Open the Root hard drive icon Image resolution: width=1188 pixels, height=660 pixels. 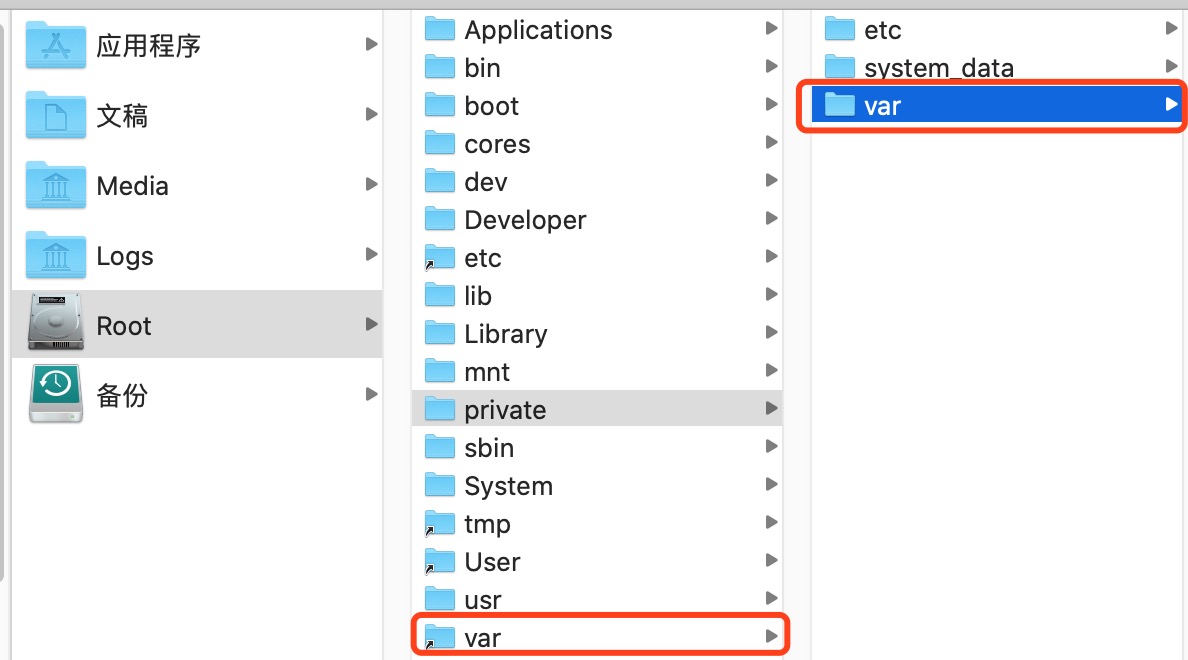(x=55, y=322)
